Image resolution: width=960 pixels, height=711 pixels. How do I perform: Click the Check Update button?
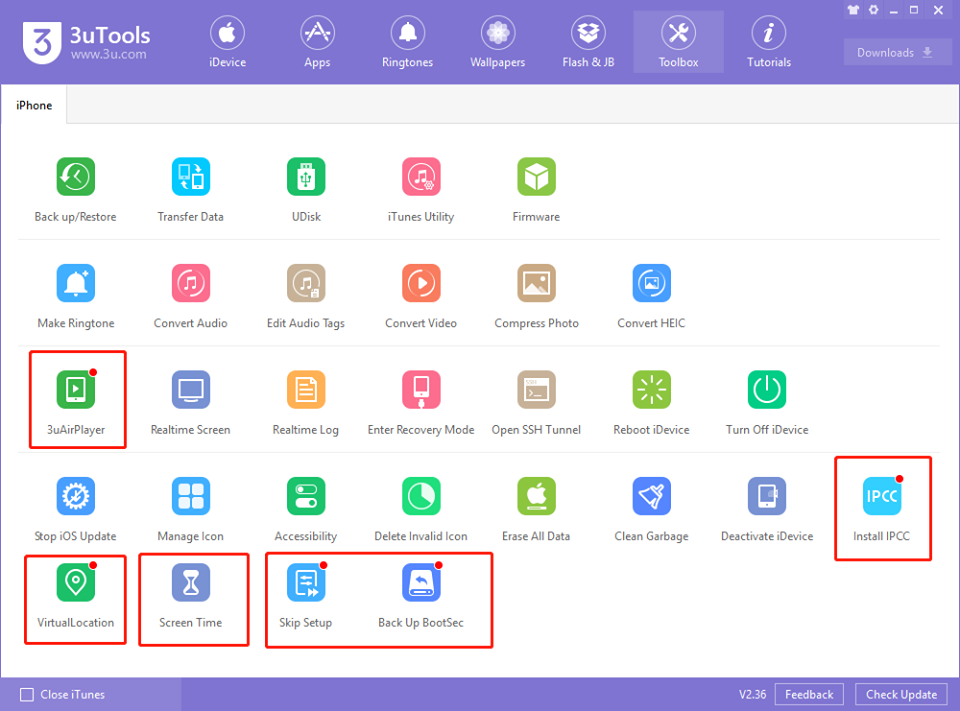click(x=901, y=694)
